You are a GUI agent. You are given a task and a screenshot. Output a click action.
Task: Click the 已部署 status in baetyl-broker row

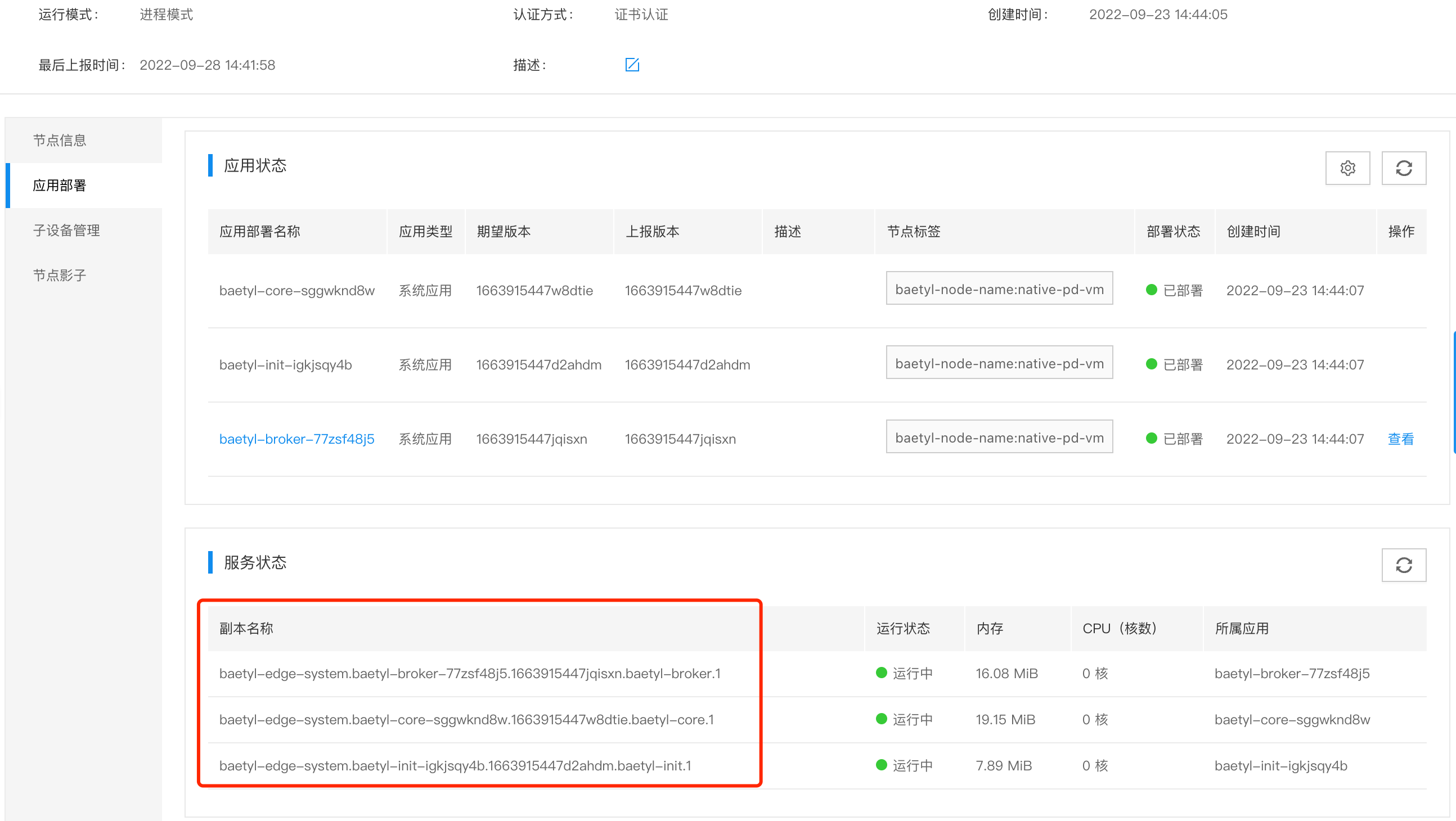point(1175,439)
